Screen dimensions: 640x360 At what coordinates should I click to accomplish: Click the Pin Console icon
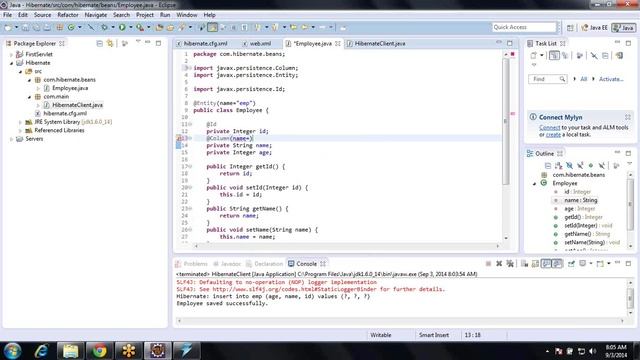point(571,264)
